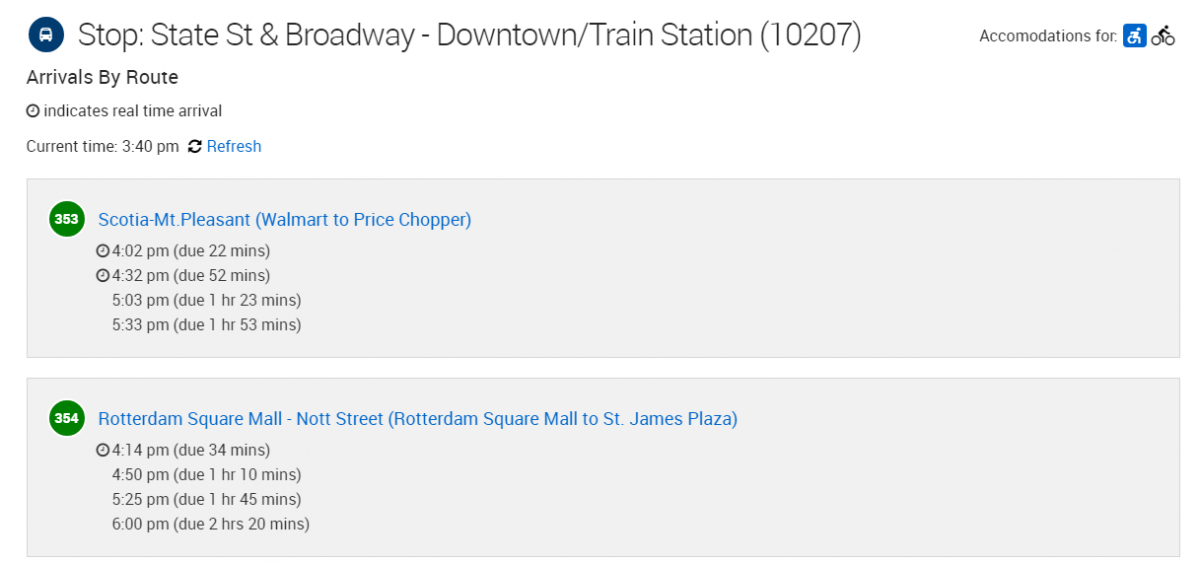1200x564 pixels.
Task: Click the green 354 route badge
Action: pyautogui.click(x=66, y=418)
